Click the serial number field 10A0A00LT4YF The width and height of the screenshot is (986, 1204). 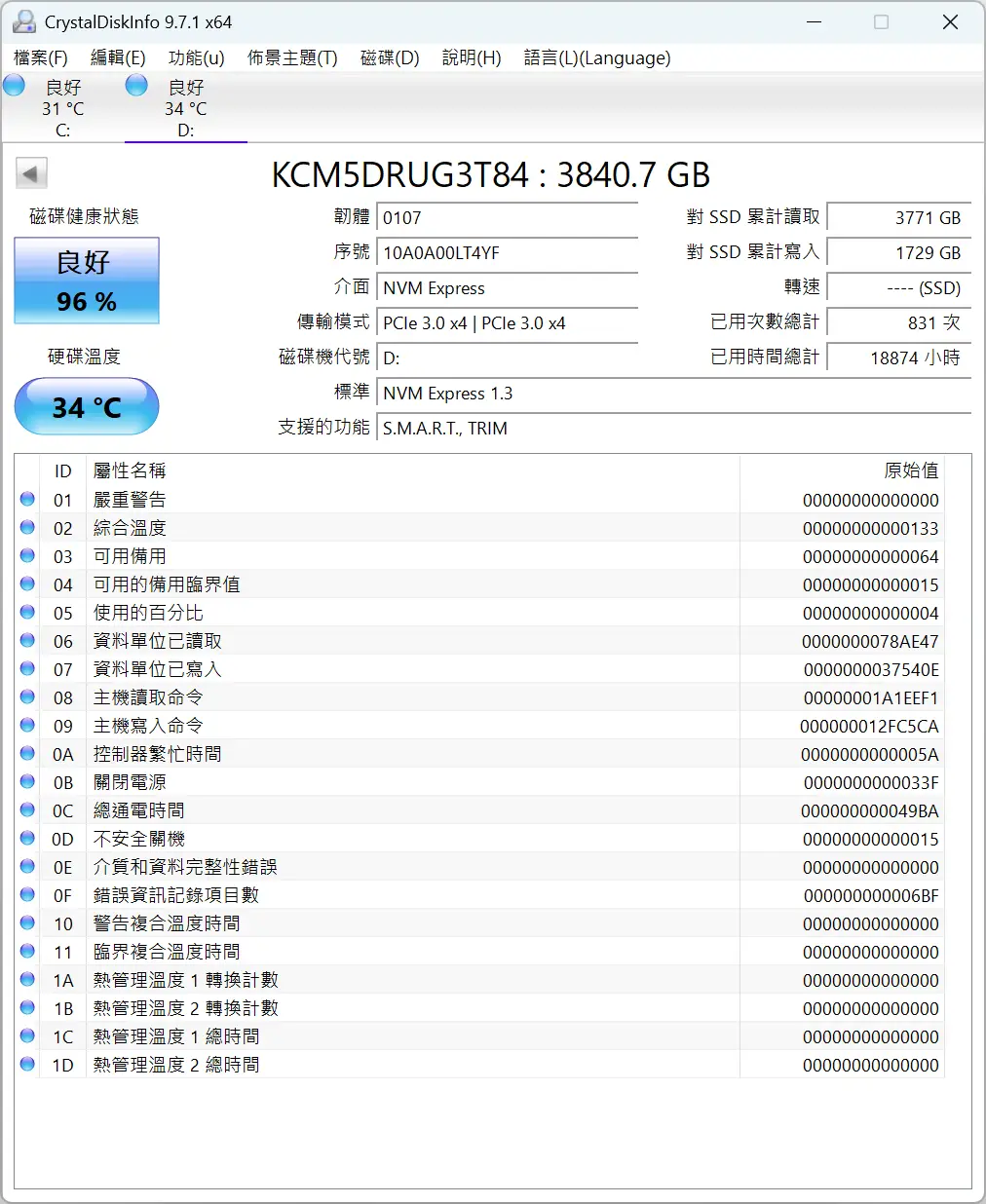[x=507, y=253]
